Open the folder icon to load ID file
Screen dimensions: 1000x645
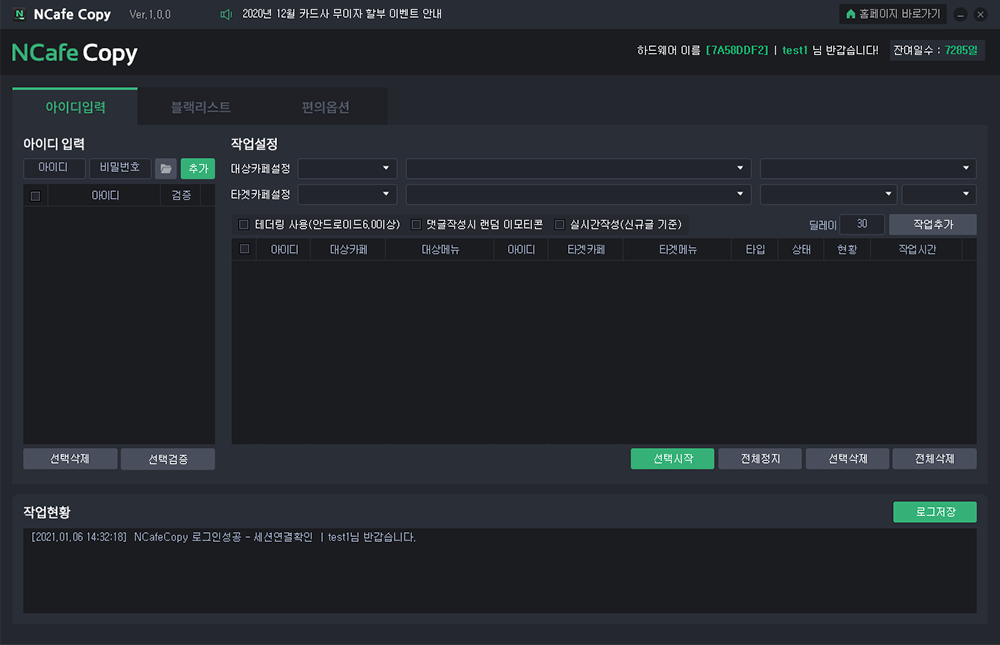pos(166,168)
